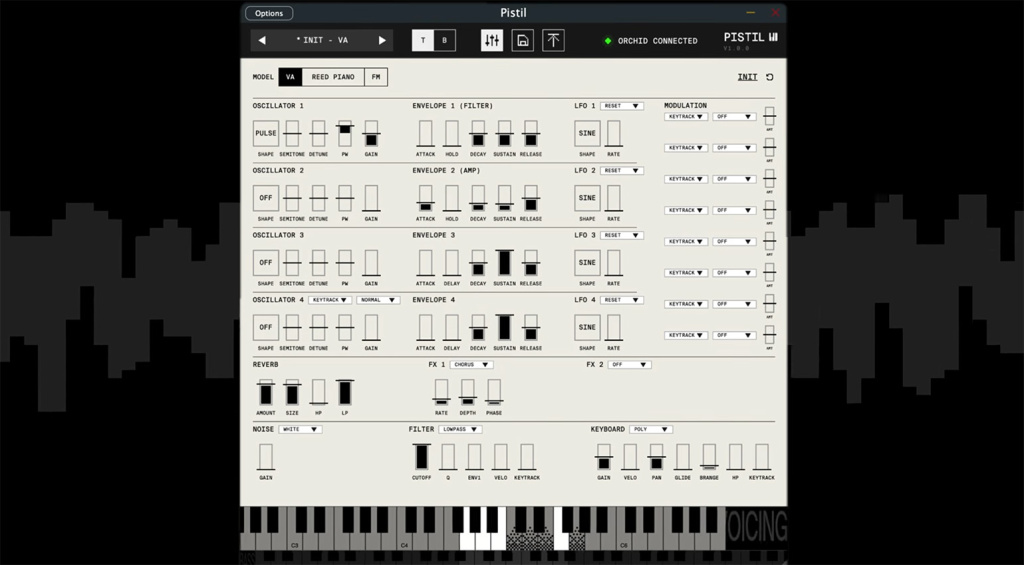Click the INIT link
This screenshot has width=1024, height=565.
coord(748,77)
